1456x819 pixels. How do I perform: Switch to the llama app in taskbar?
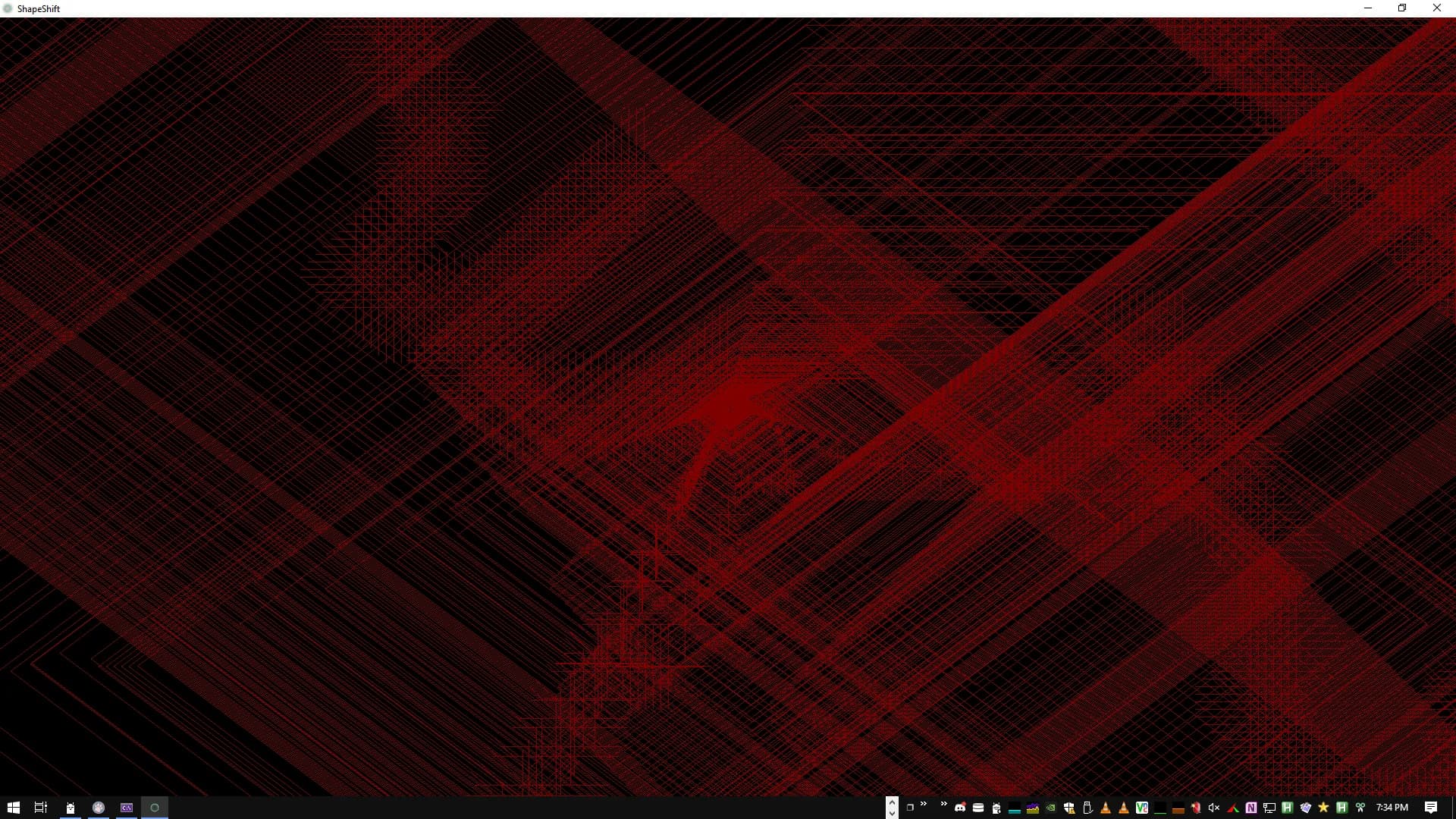(71, 808)
